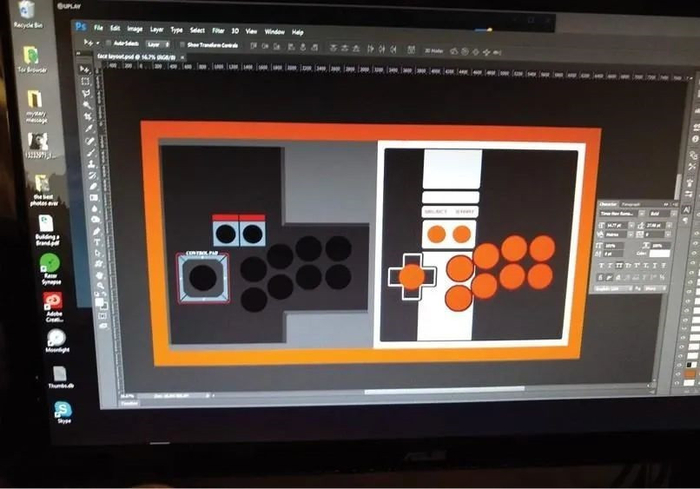
Task: Switch to the Paragraph tab
Action: [x=631, y=205]
